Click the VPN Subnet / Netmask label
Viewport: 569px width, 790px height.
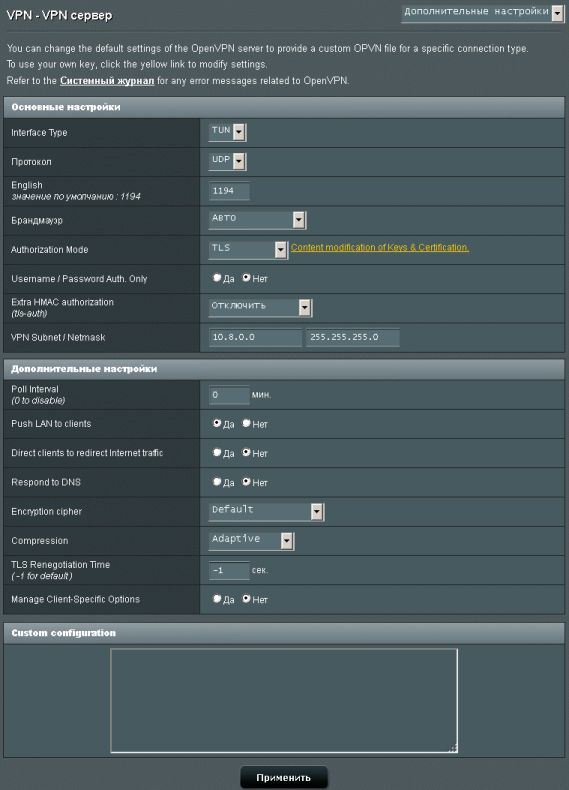(x=58, y=337)
